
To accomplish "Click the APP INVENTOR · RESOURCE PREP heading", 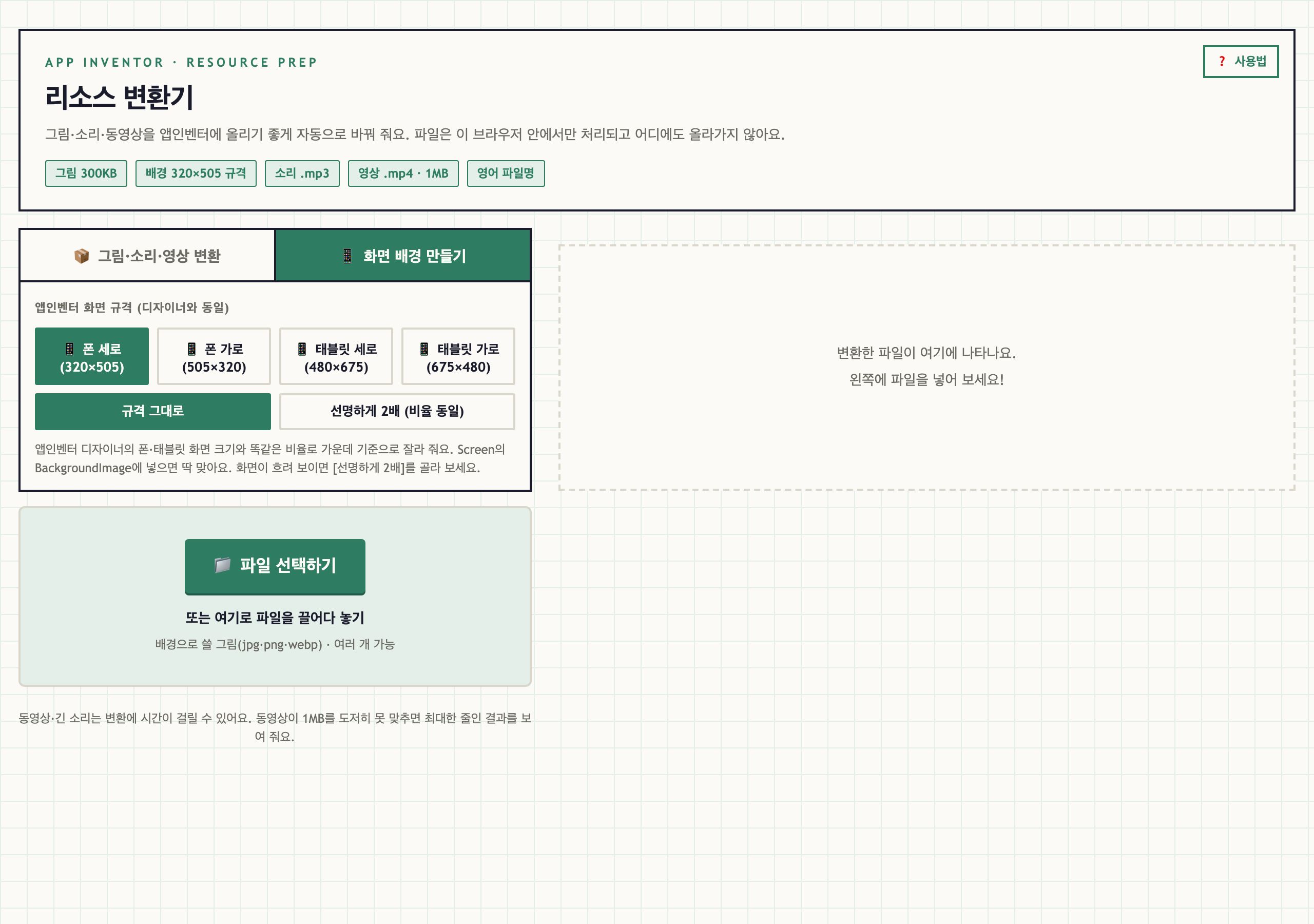I will [181, 63].
